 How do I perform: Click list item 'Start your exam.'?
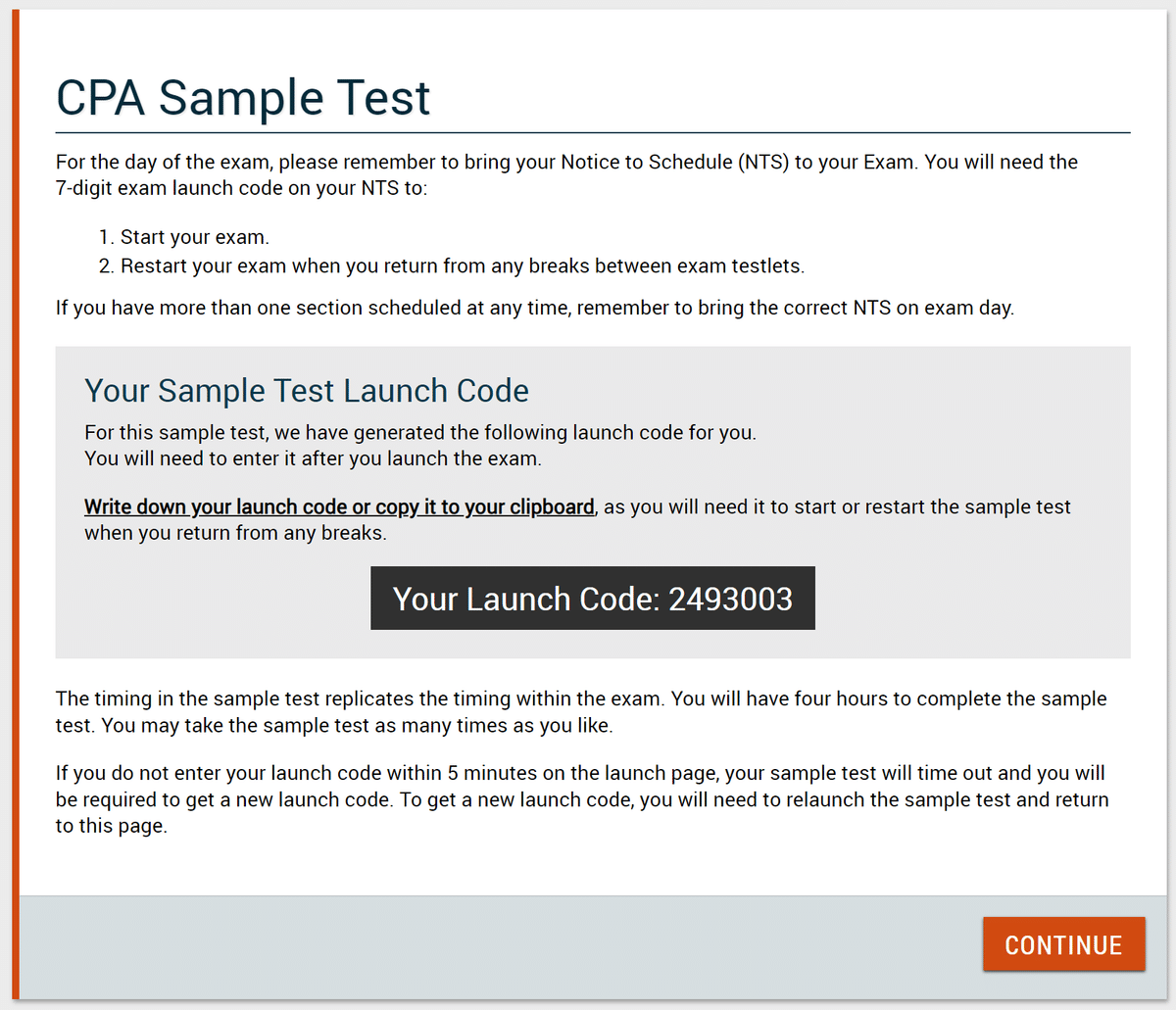click(194, 237)
